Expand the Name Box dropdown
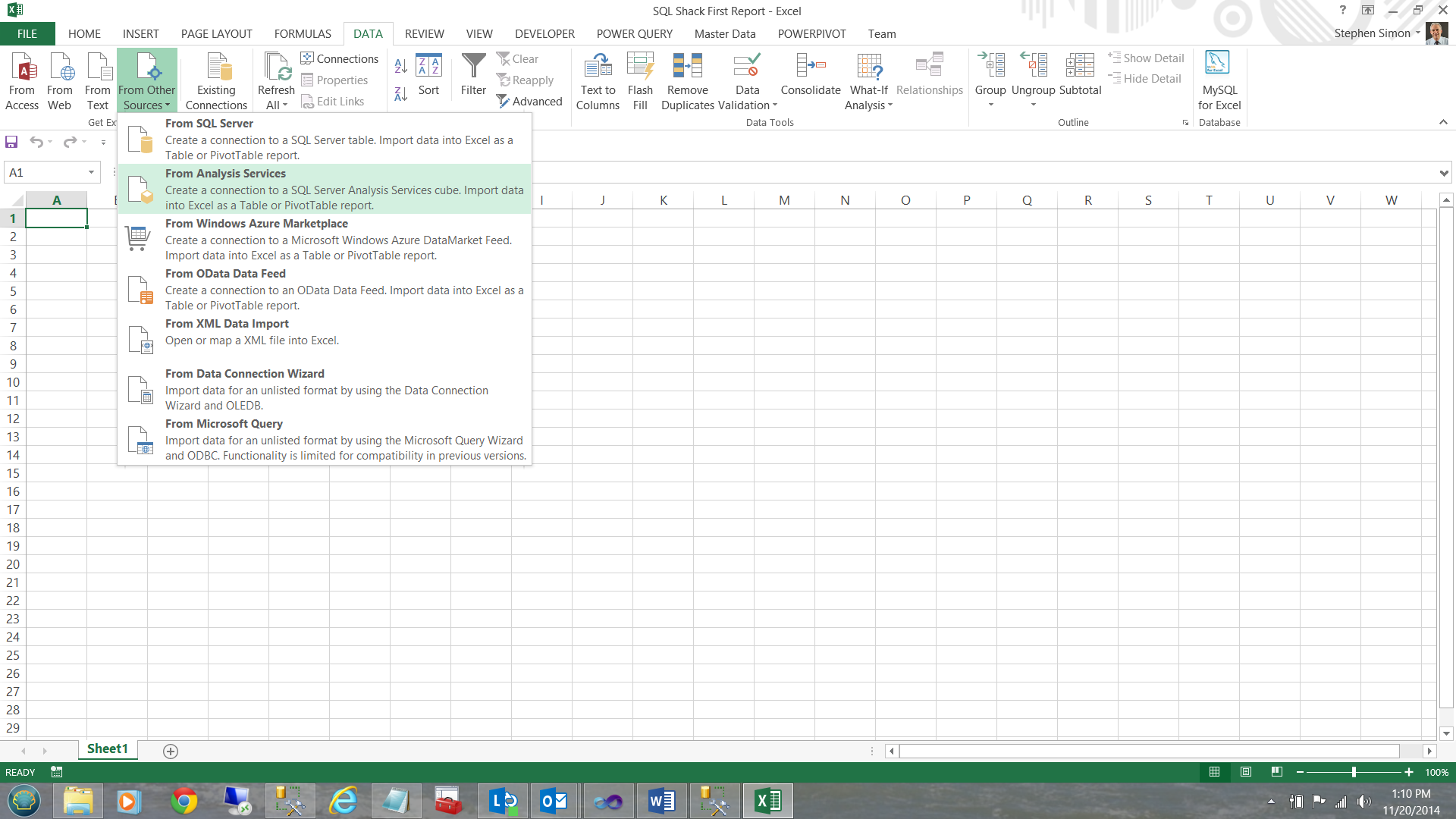1456x819 pixels. pos(91,173)
